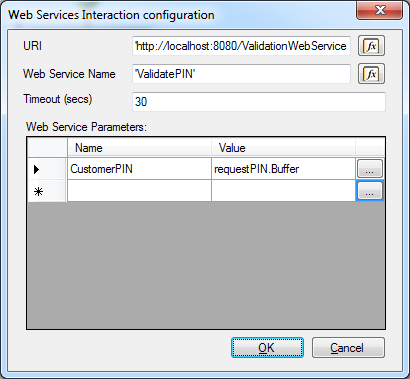Click the empty Value cell in new row
The height and width of the screenshot is (379, 410).
[283, 191]
